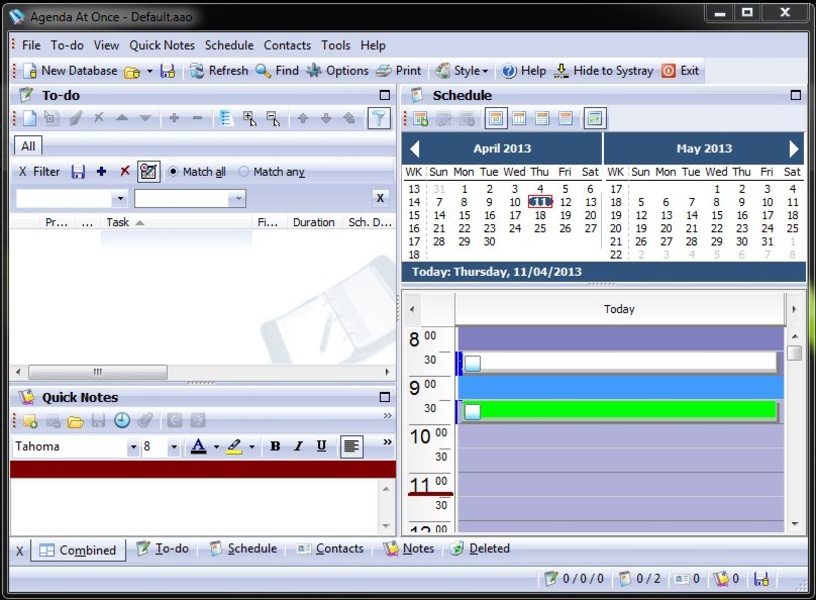The width and height of the screenshot is (816, 600).
Task: Open the open-database folder icon in main toolbar
Action: point(132,71)
